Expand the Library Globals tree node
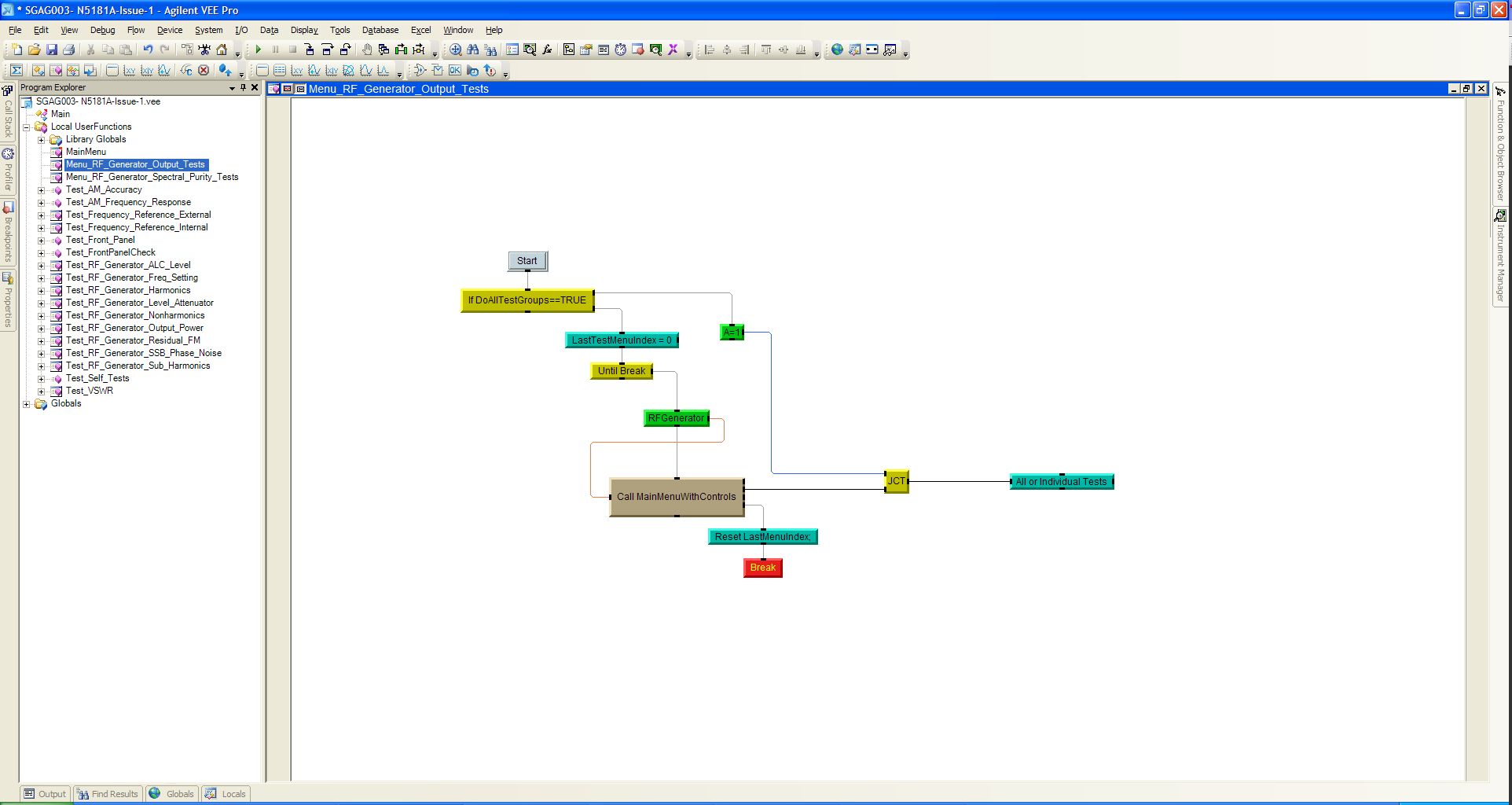 pos(41,139)
